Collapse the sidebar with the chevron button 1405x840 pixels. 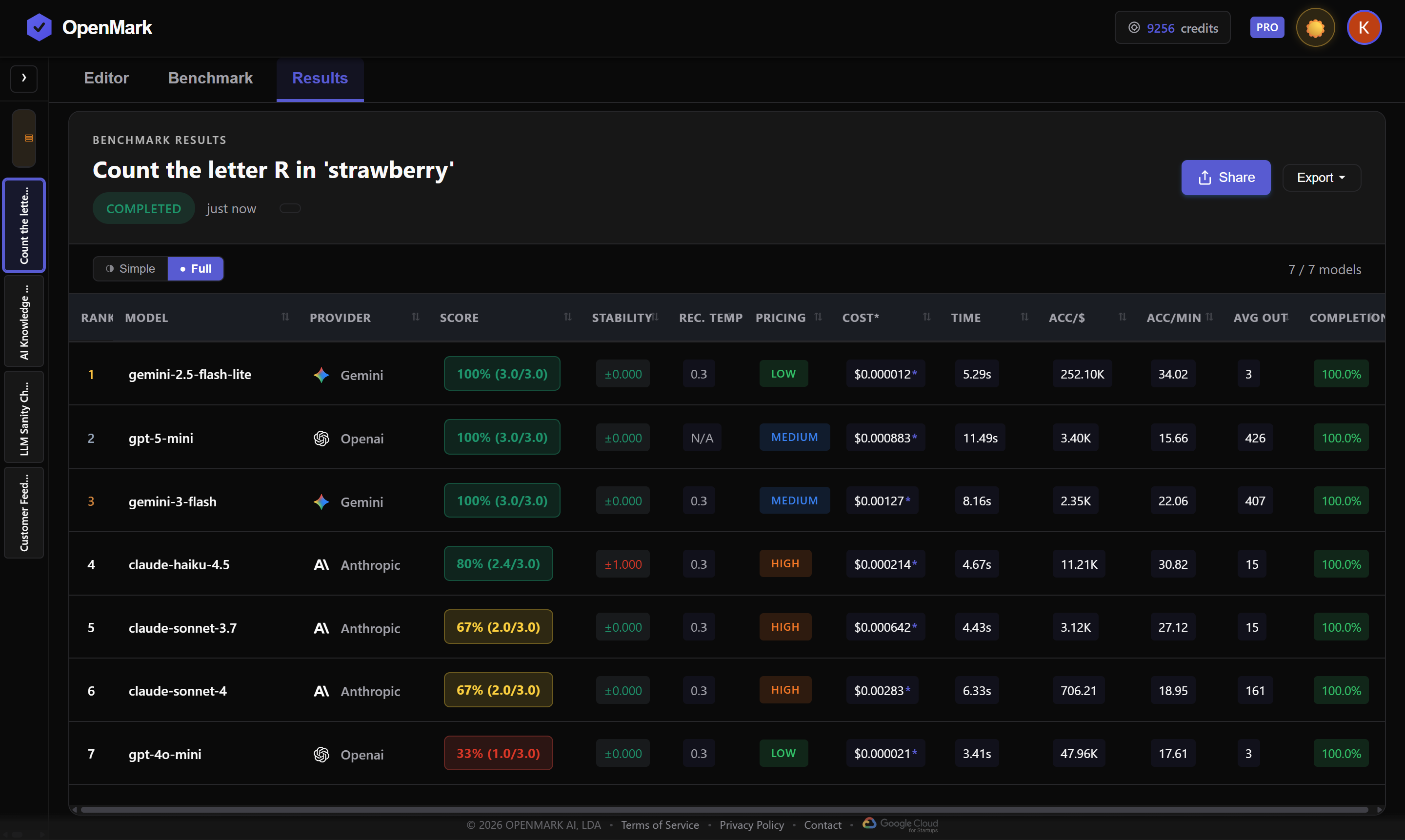tap(24, 79)
